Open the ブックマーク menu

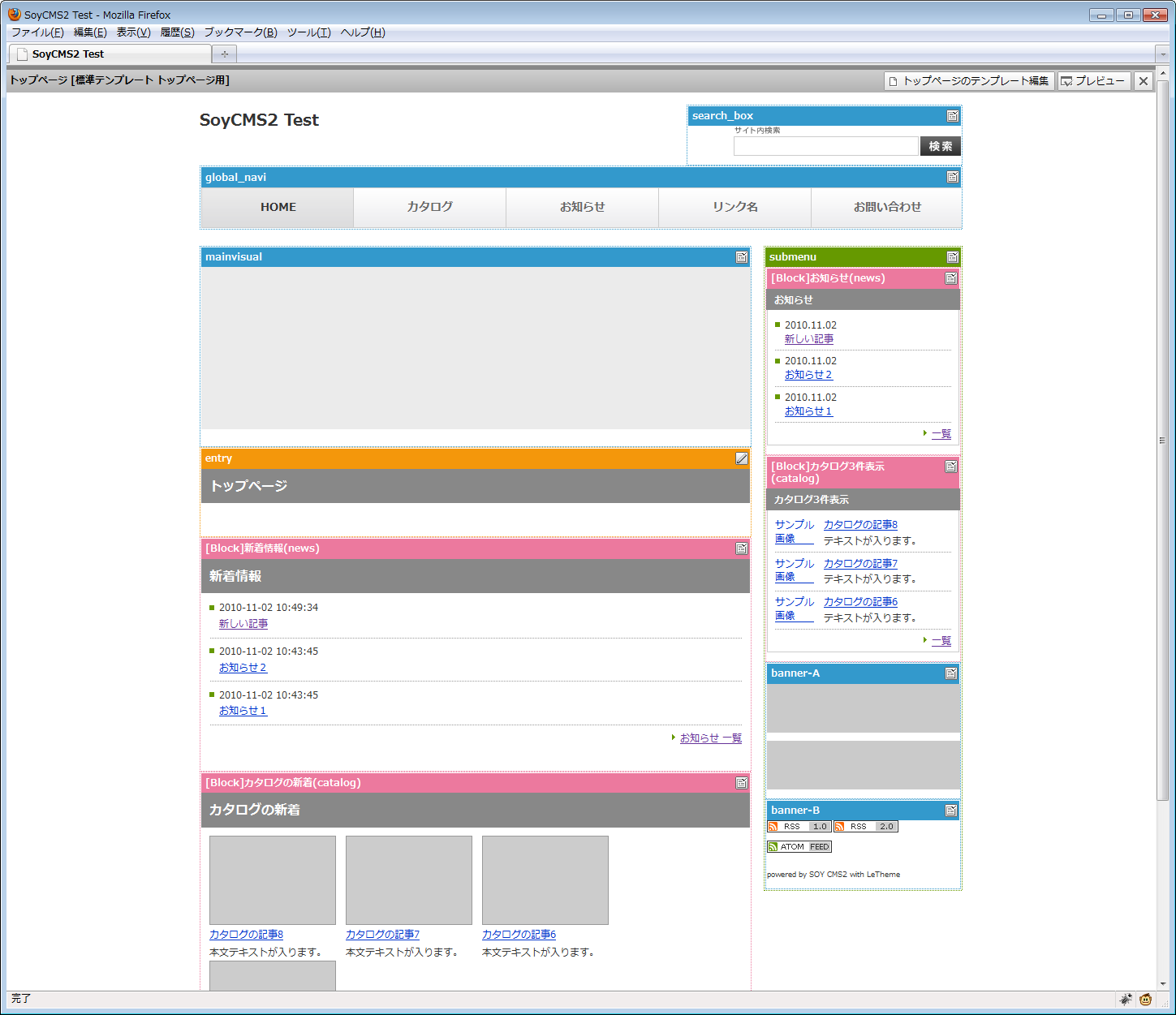tap(240, 32)
